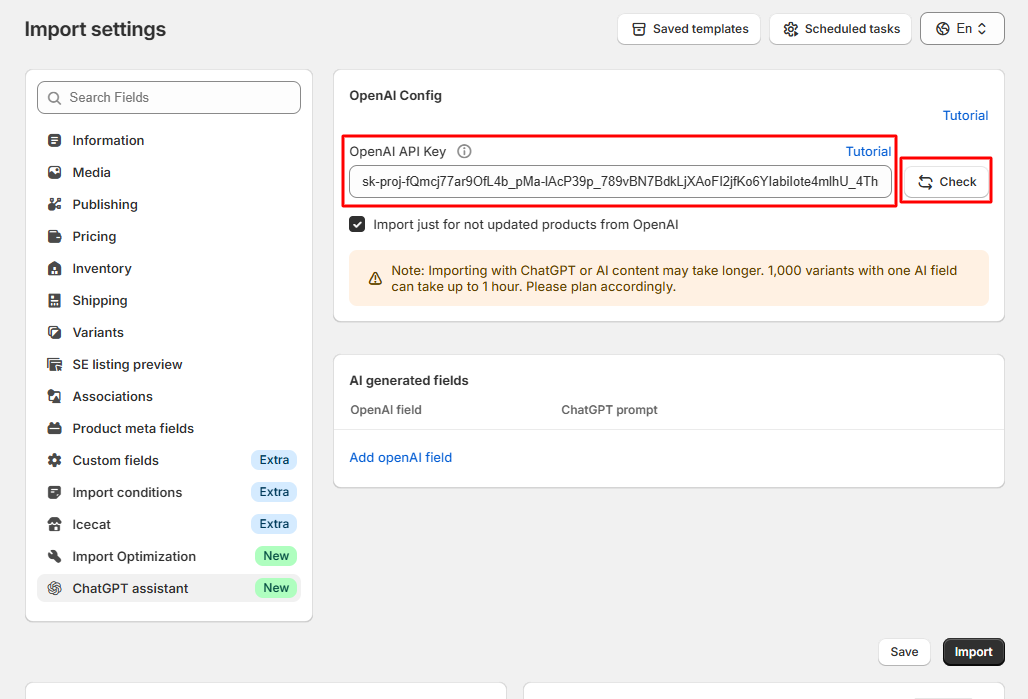Click the Icecat icon
This screenshot has width=1028, height=699.
[x=54, y=525]
